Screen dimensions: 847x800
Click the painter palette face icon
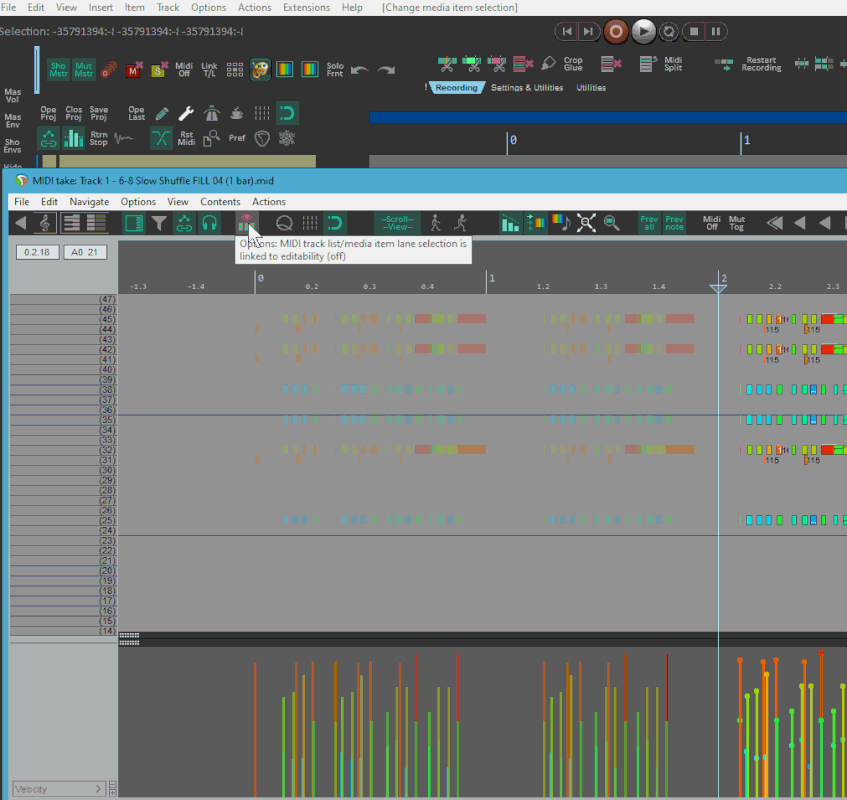[260, 69]
